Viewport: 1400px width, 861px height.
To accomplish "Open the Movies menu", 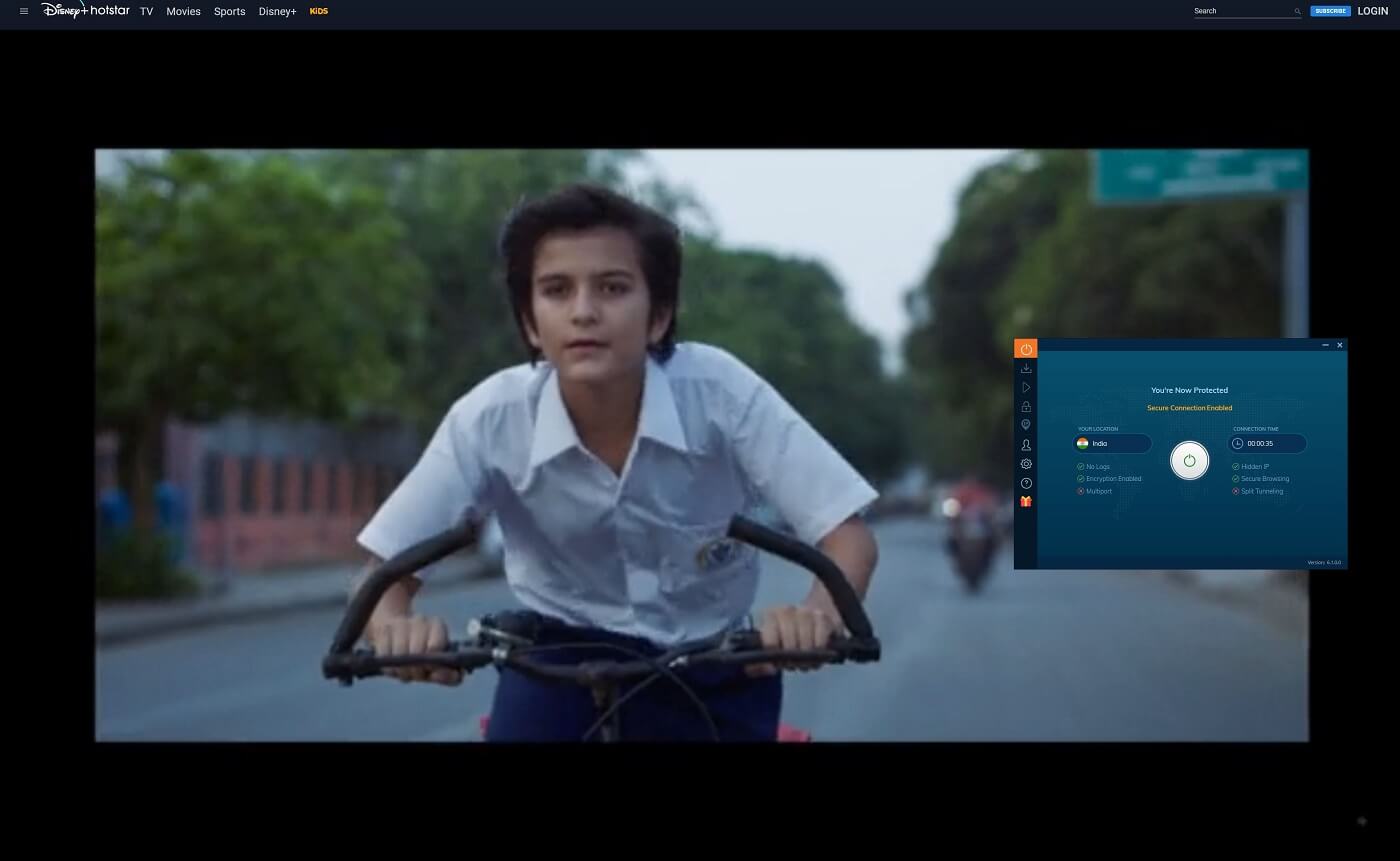I will tap(183, 11).
